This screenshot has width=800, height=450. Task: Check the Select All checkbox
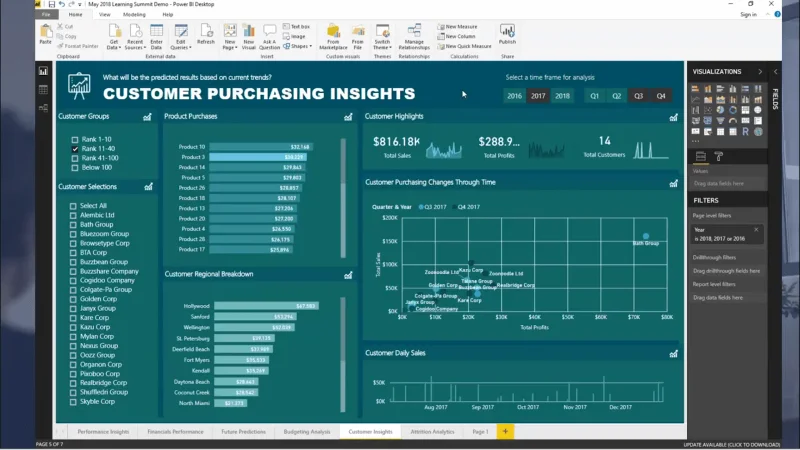(x=73, y=206)
